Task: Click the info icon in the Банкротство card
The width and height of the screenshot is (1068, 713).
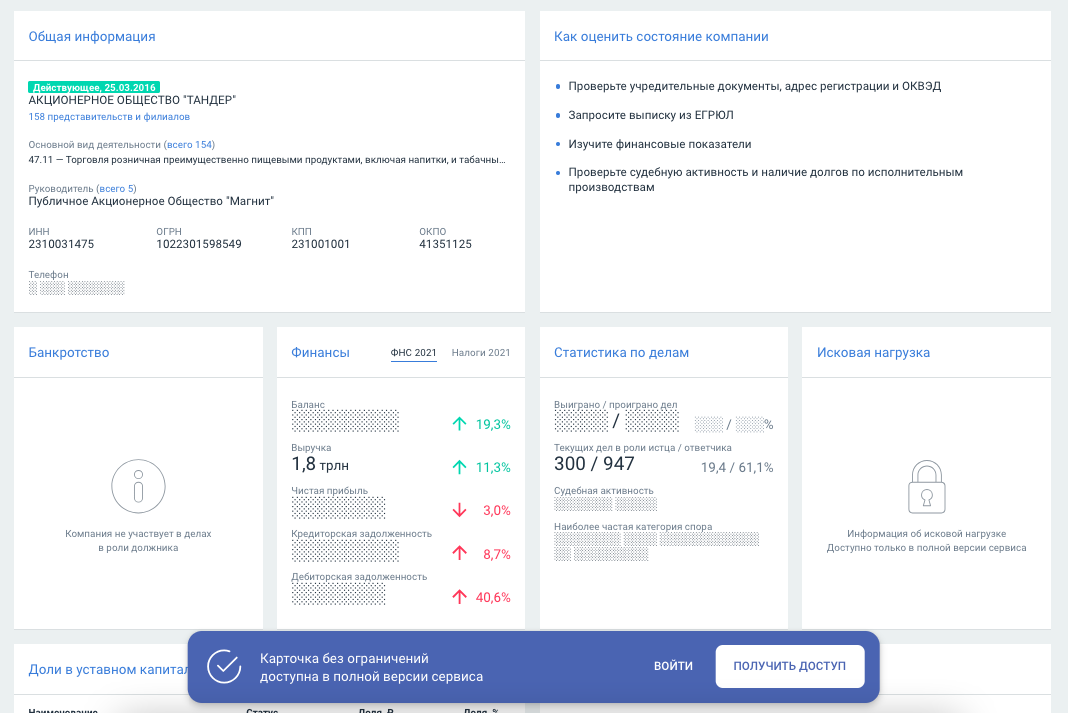Action: click(x=138, y=486)
